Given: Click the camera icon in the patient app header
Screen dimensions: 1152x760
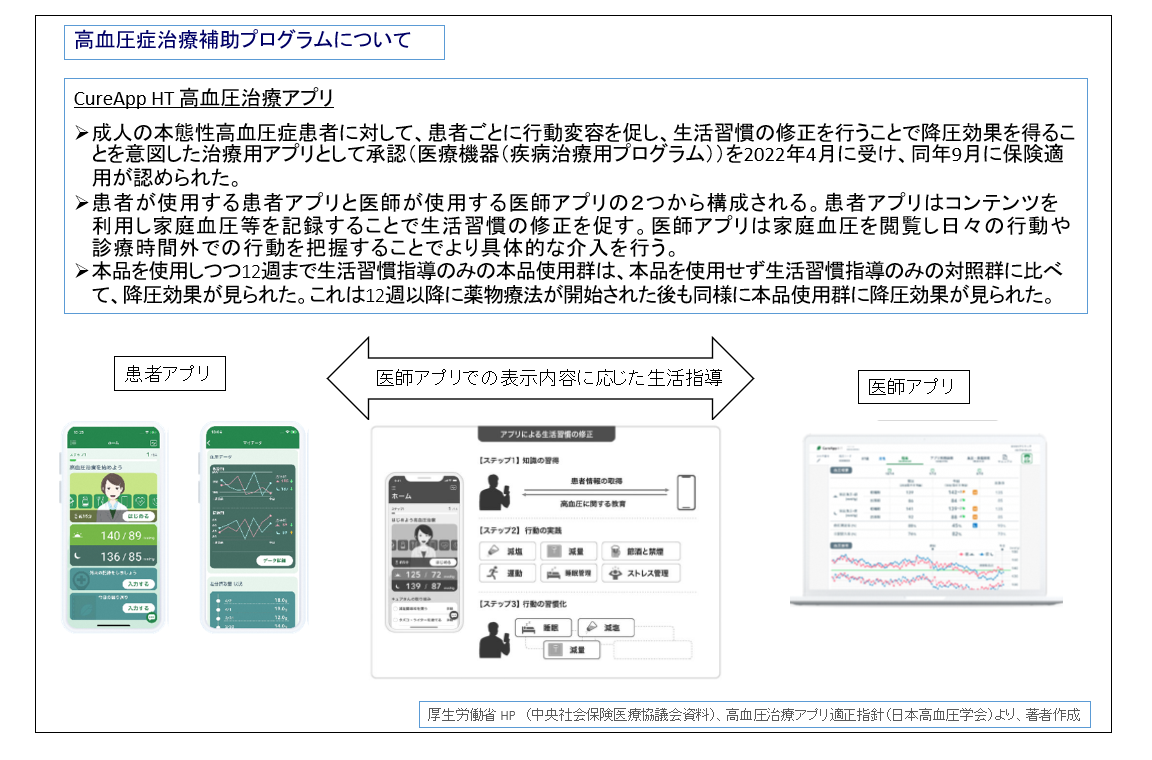Looking at the screenshot, I should click(x=153, y=442).
